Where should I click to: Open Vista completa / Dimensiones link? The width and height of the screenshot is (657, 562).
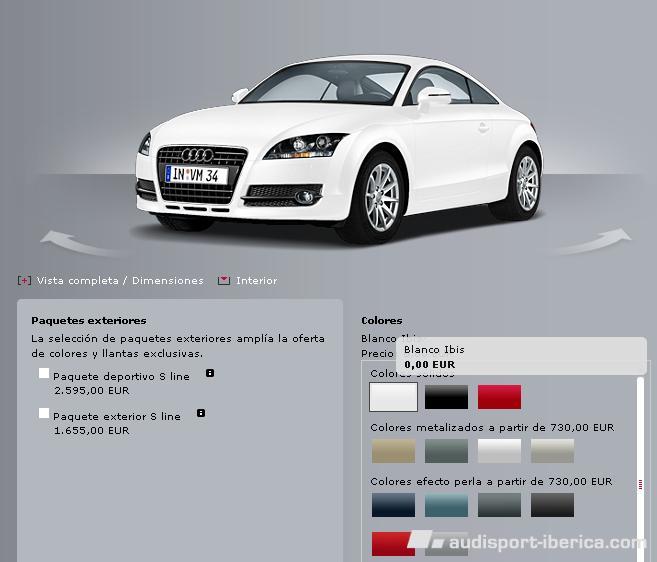(x=120, y=280)
